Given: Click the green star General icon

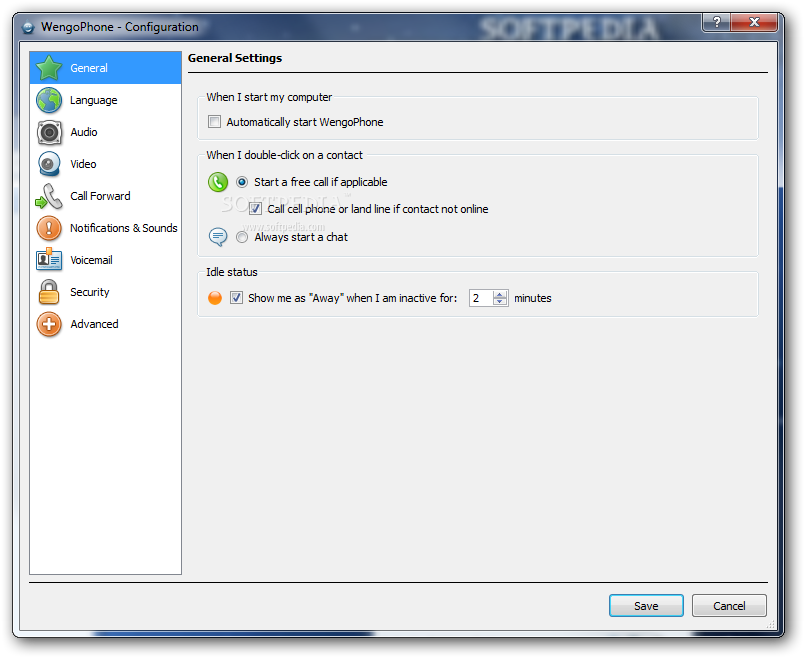Looking at the screenshot, I should pyautogui.click(x=49, y=68).
